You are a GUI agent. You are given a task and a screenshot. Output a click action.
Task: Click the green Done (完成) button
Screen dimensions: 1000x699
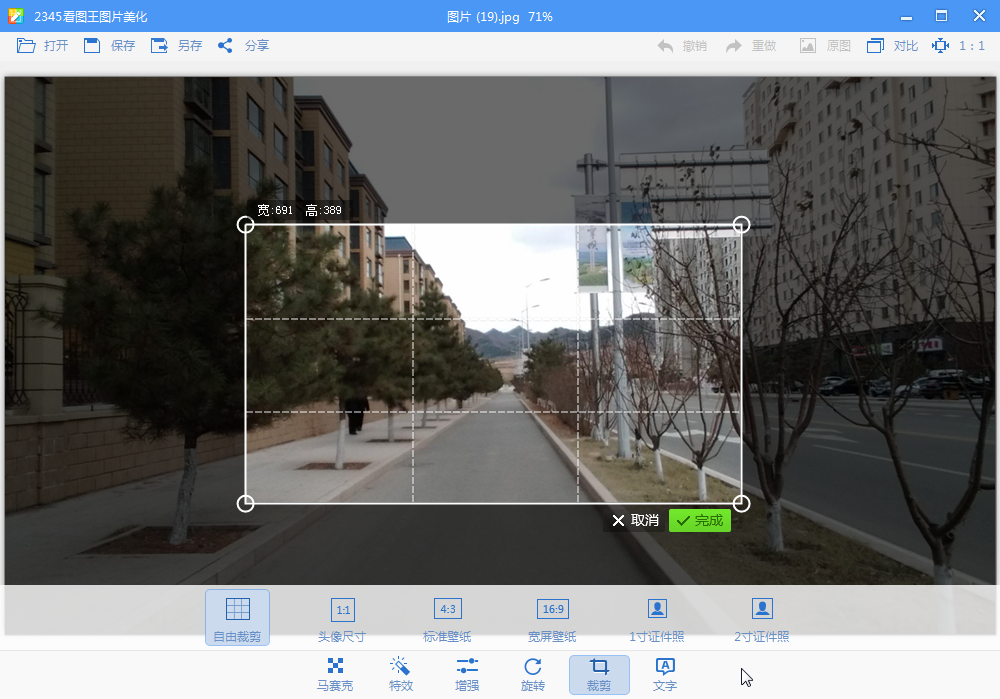[700, 520]
